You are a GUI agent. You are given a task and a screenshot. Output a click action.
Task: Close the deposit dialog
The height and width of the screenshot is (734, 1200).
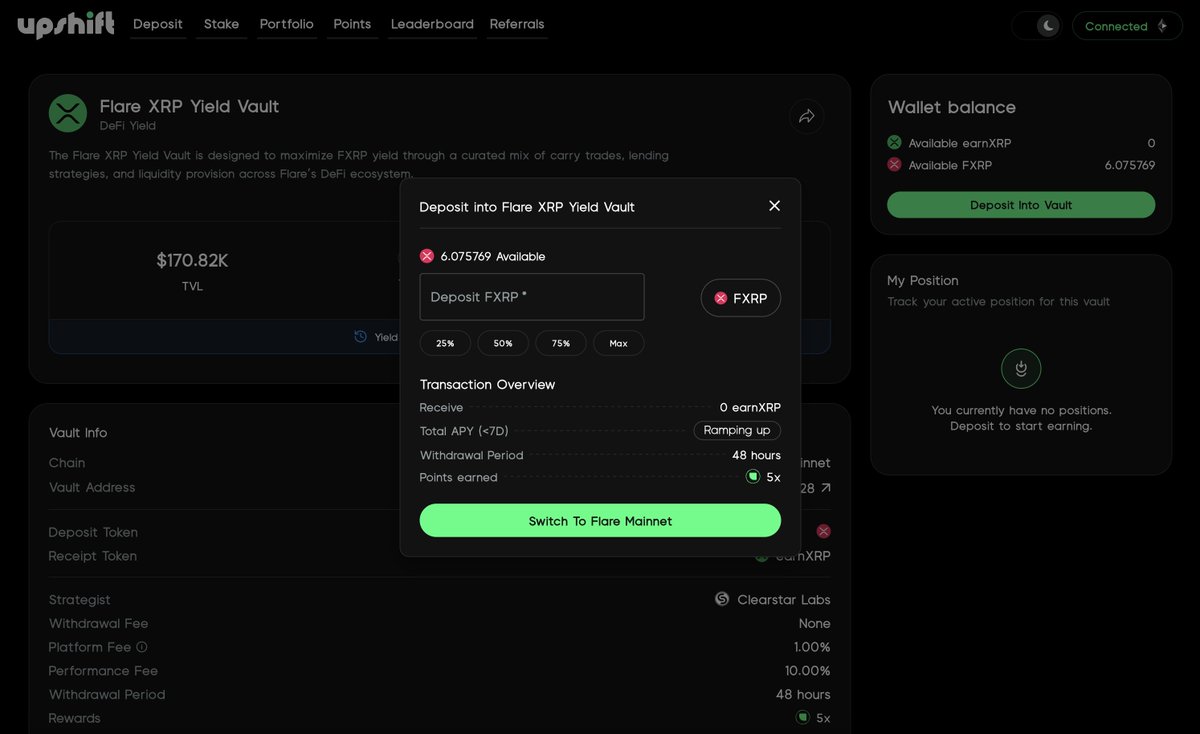[774, 206]
